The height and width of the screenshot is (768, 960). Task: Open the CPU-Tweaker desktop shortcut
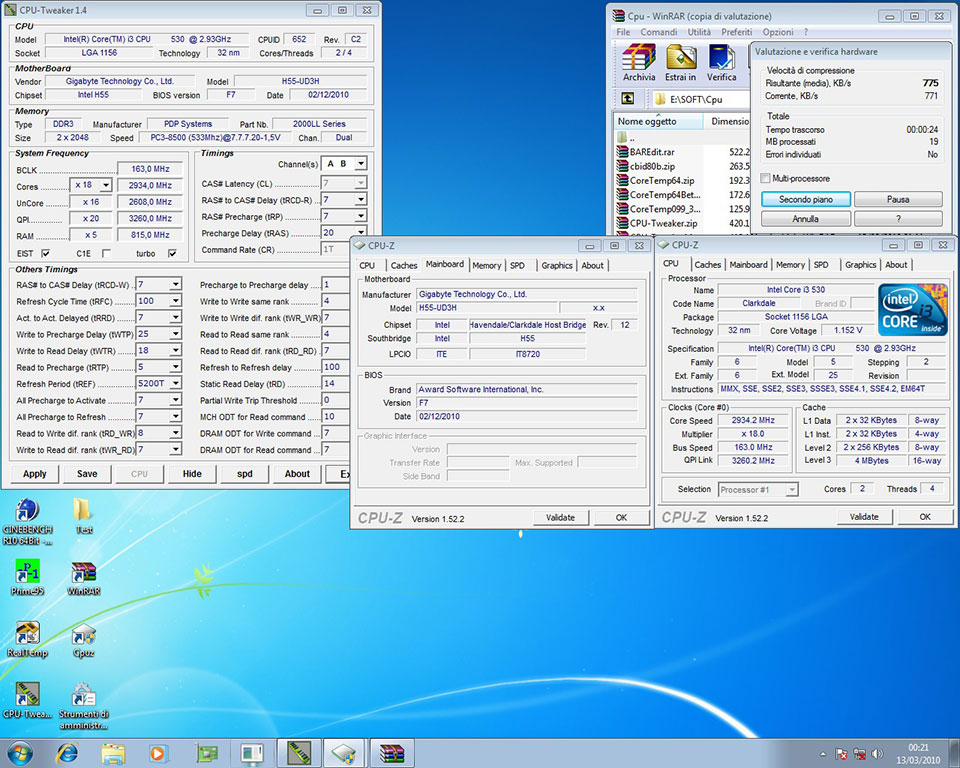[27, 701]
